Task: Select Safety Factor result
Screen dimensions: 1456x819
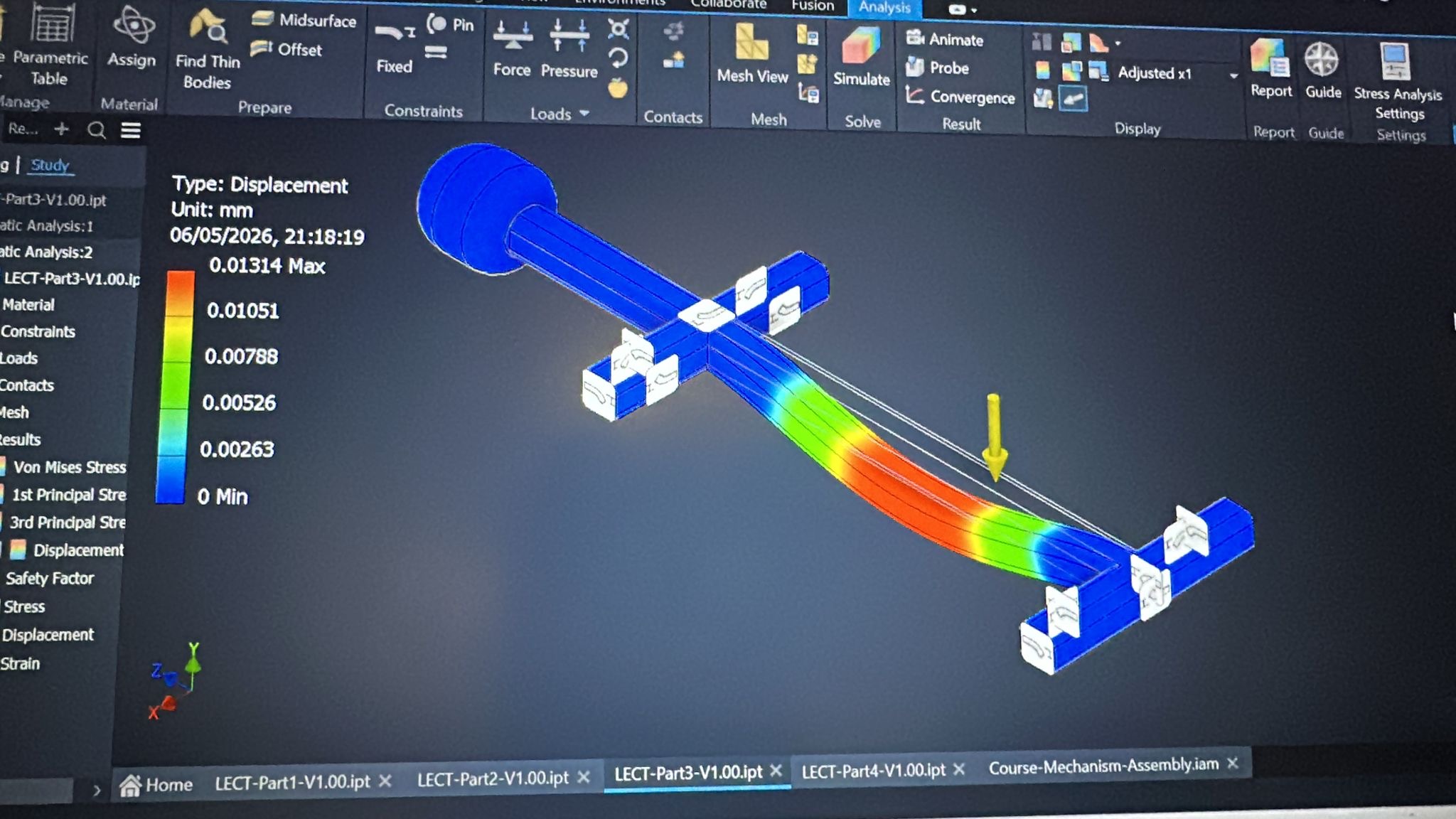Action: tap(49, 579)
